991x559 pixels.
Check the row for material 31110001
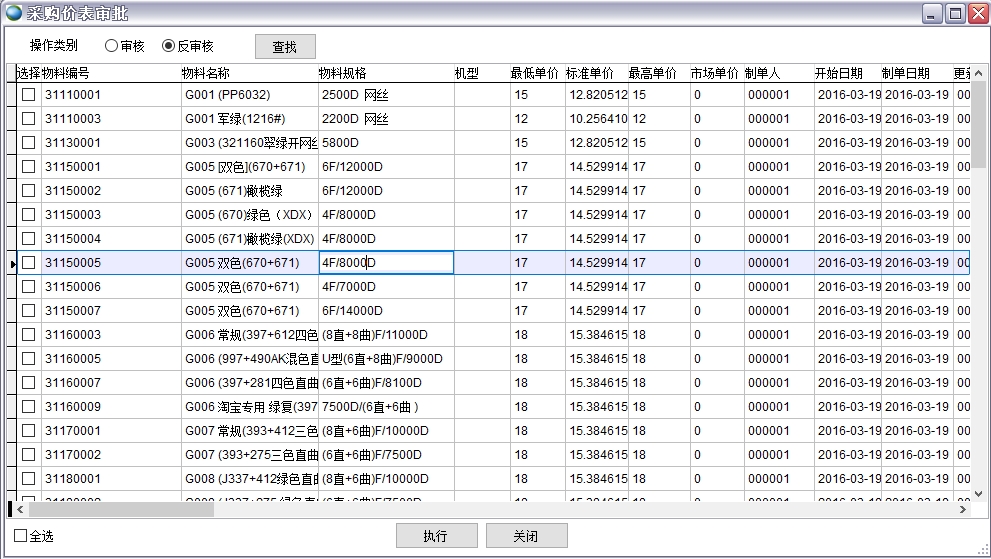pyautogui.click(x=29, y=95)
